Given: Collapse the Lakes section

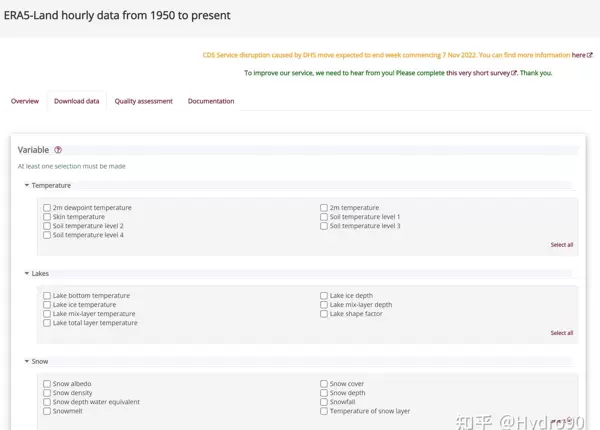Looking at the screenshot, I should tap(27, 273).
